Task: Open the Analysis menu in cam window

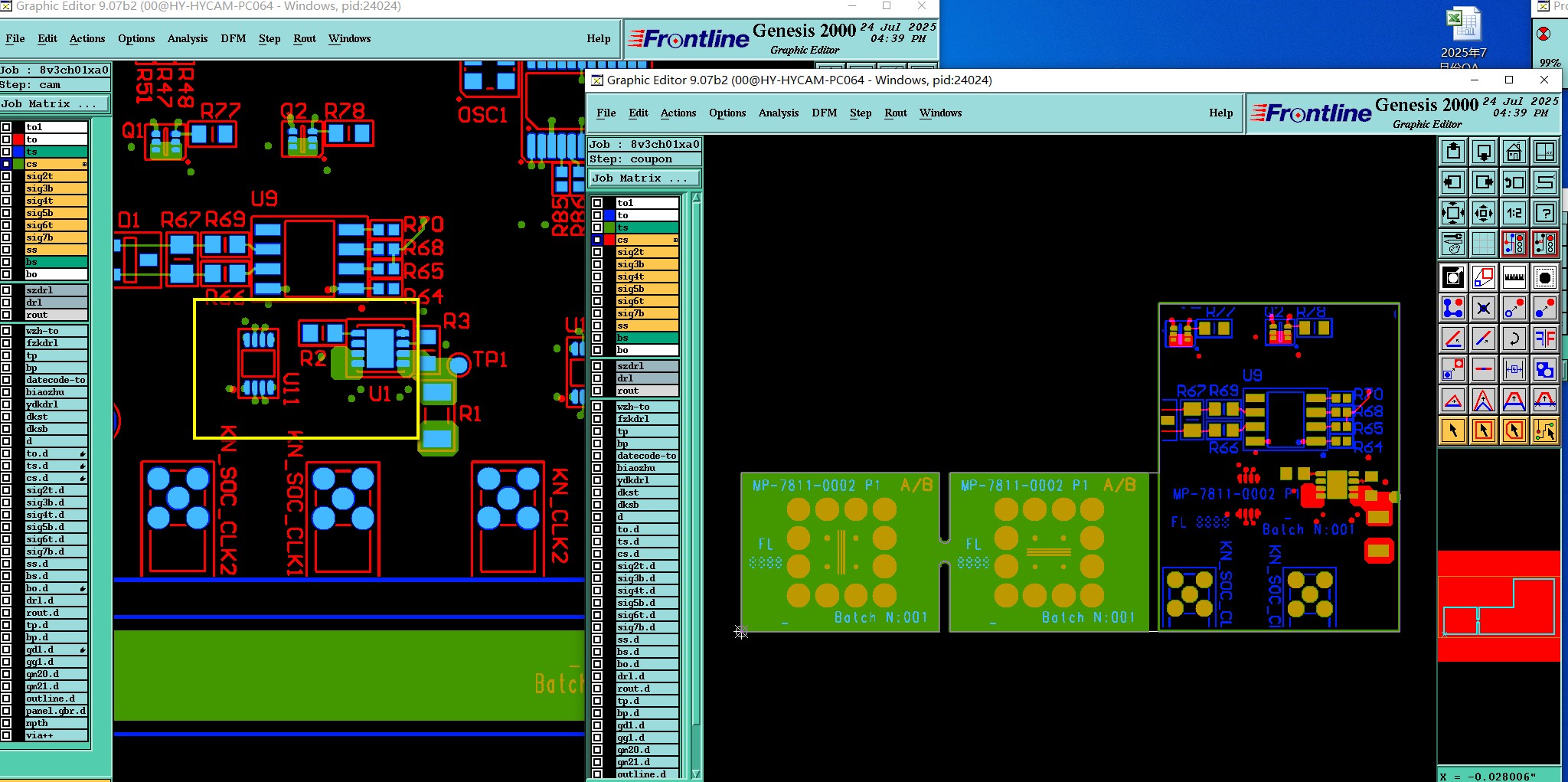Action: pyautogui.click(x=188, y=38)
